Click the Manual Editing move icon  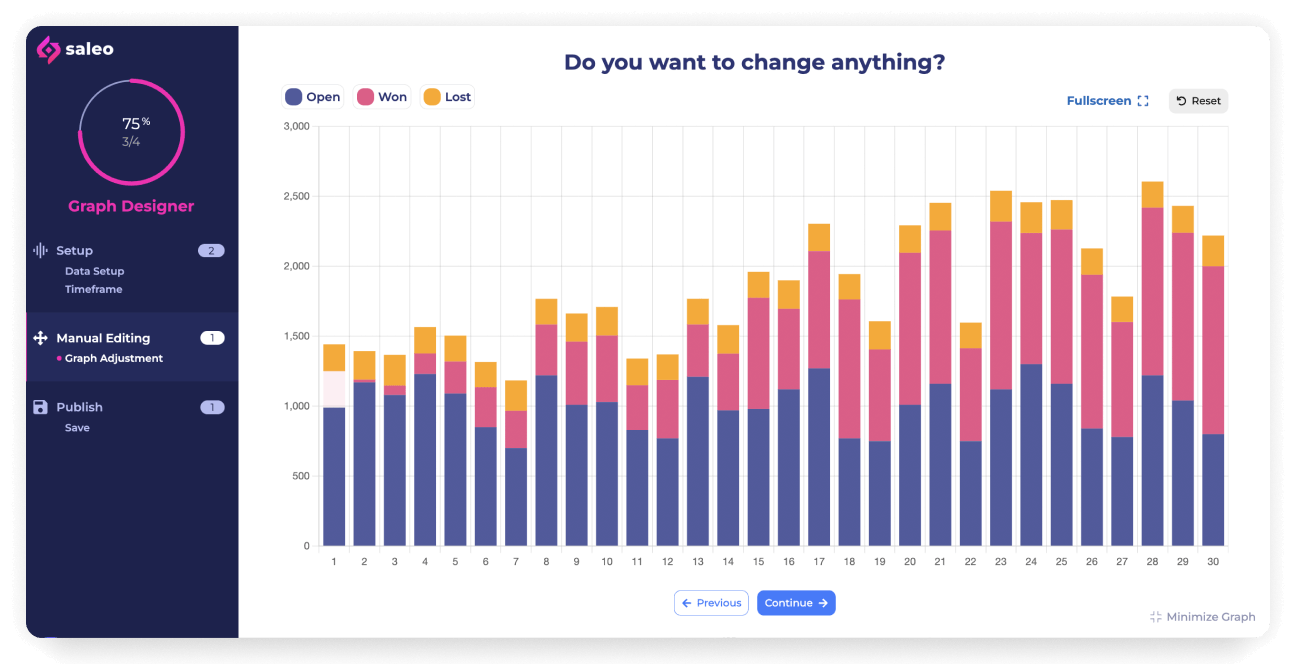point(41,338)
